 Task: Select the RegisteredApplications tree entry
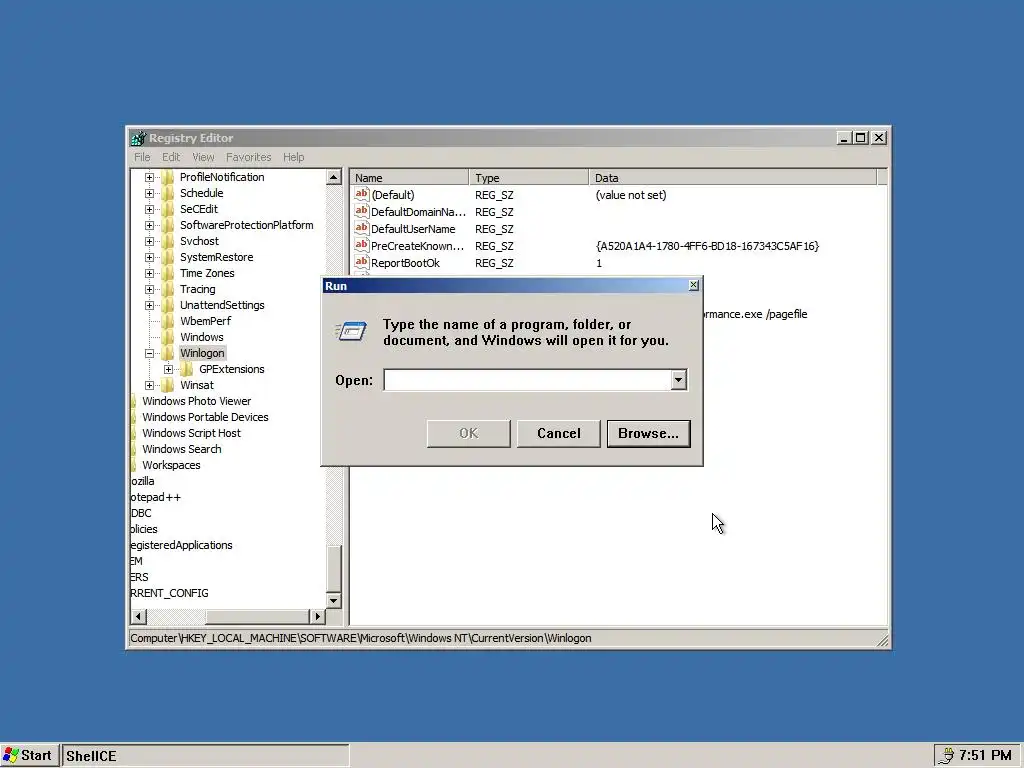pos(182,545)
